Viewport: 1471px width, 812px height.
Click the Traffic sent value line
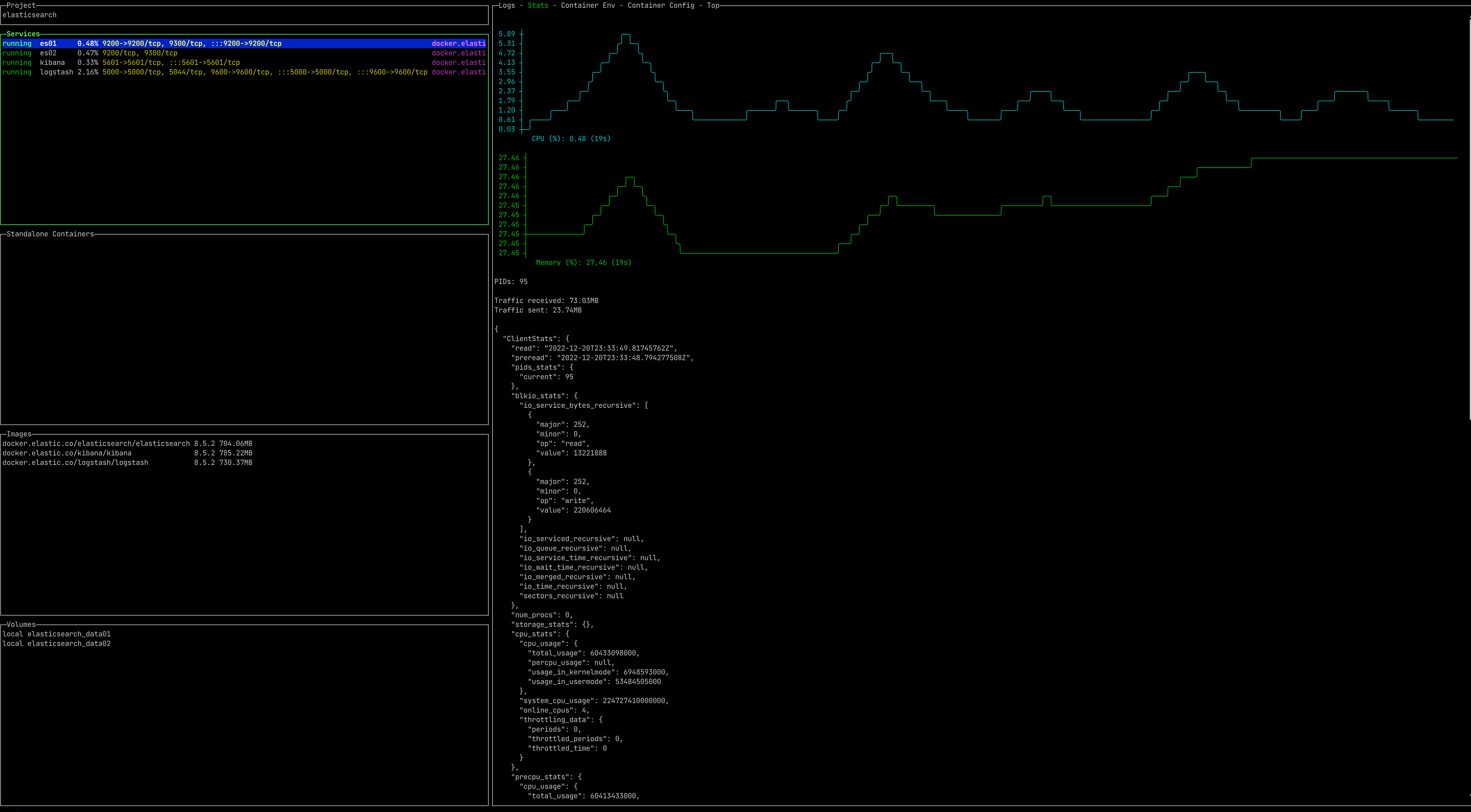click(538, 310)
